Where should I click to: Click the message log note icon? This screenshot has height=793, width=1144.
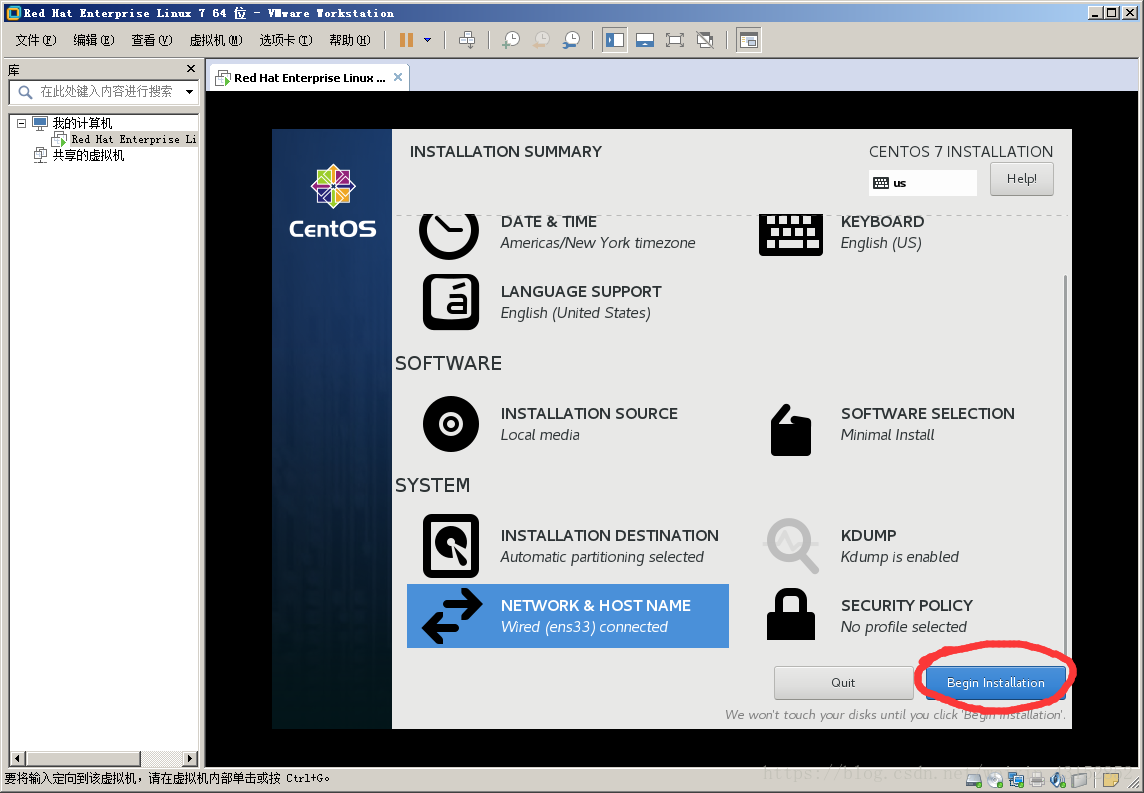pyautogui.click(x=1110, y=781)
